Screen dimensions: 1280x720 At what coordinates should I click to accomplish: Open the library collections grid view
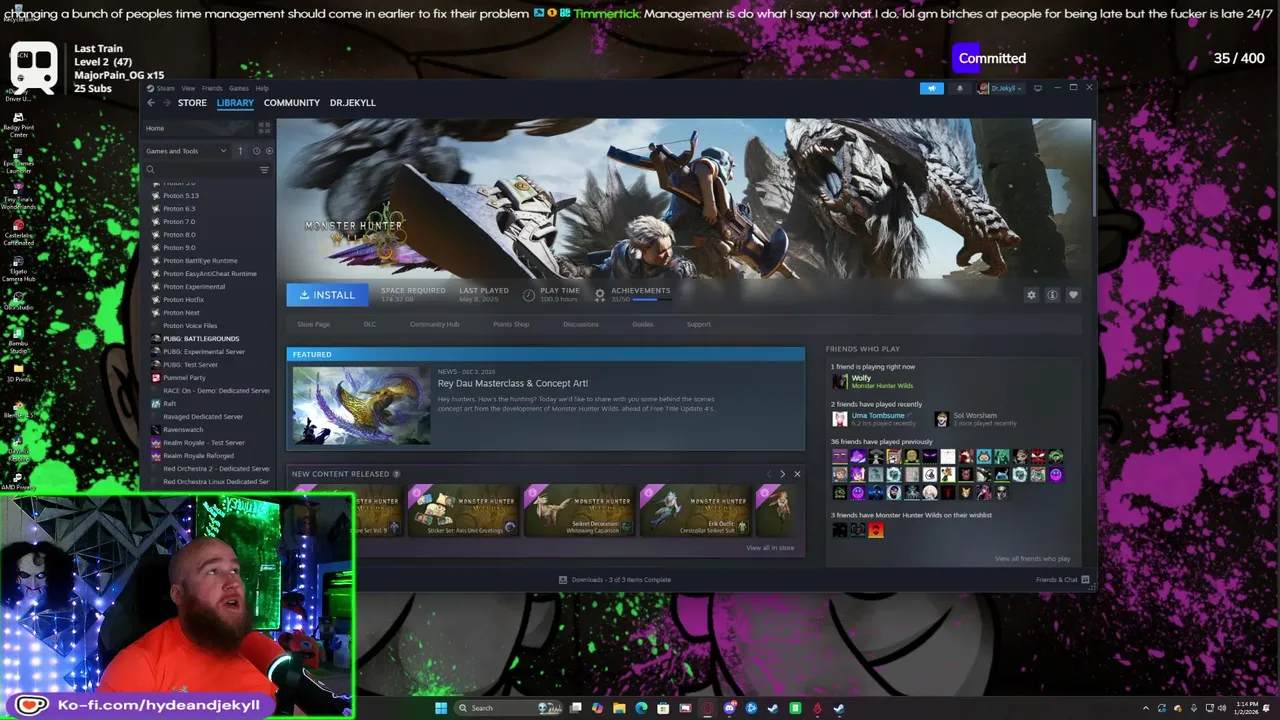[264, 128]
